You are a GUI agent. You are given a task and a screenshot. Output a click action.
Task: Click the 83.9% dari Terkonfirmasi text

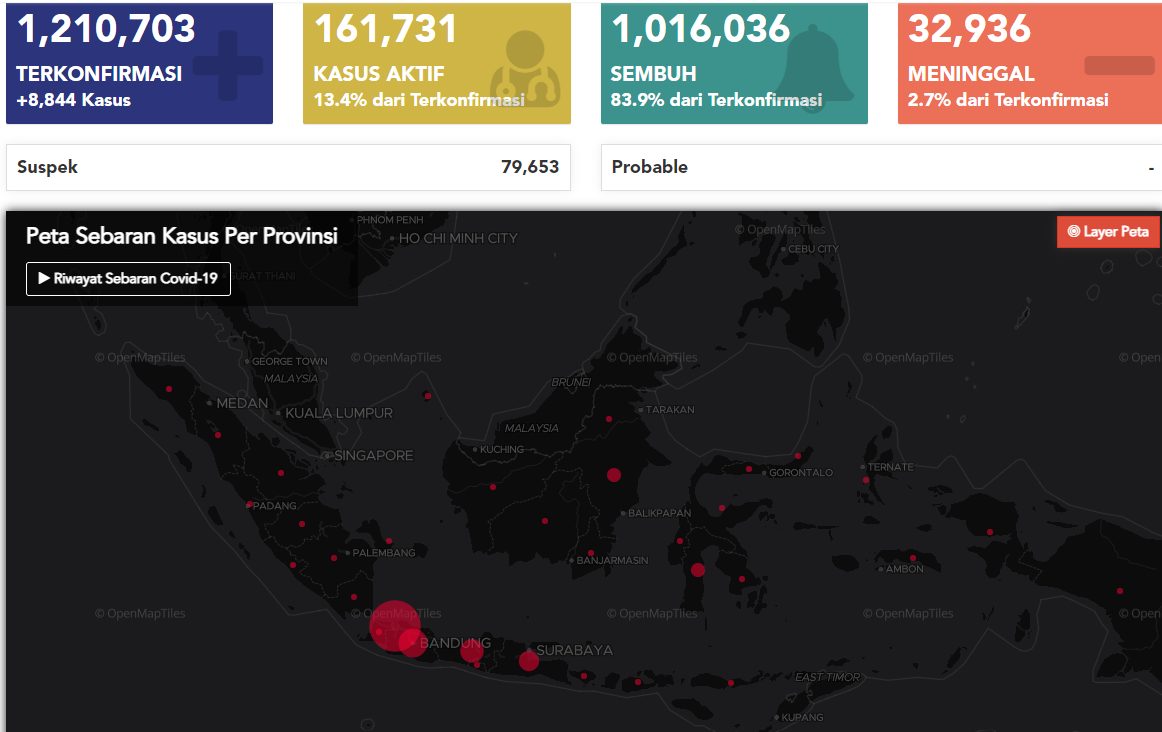click(716, 100)
